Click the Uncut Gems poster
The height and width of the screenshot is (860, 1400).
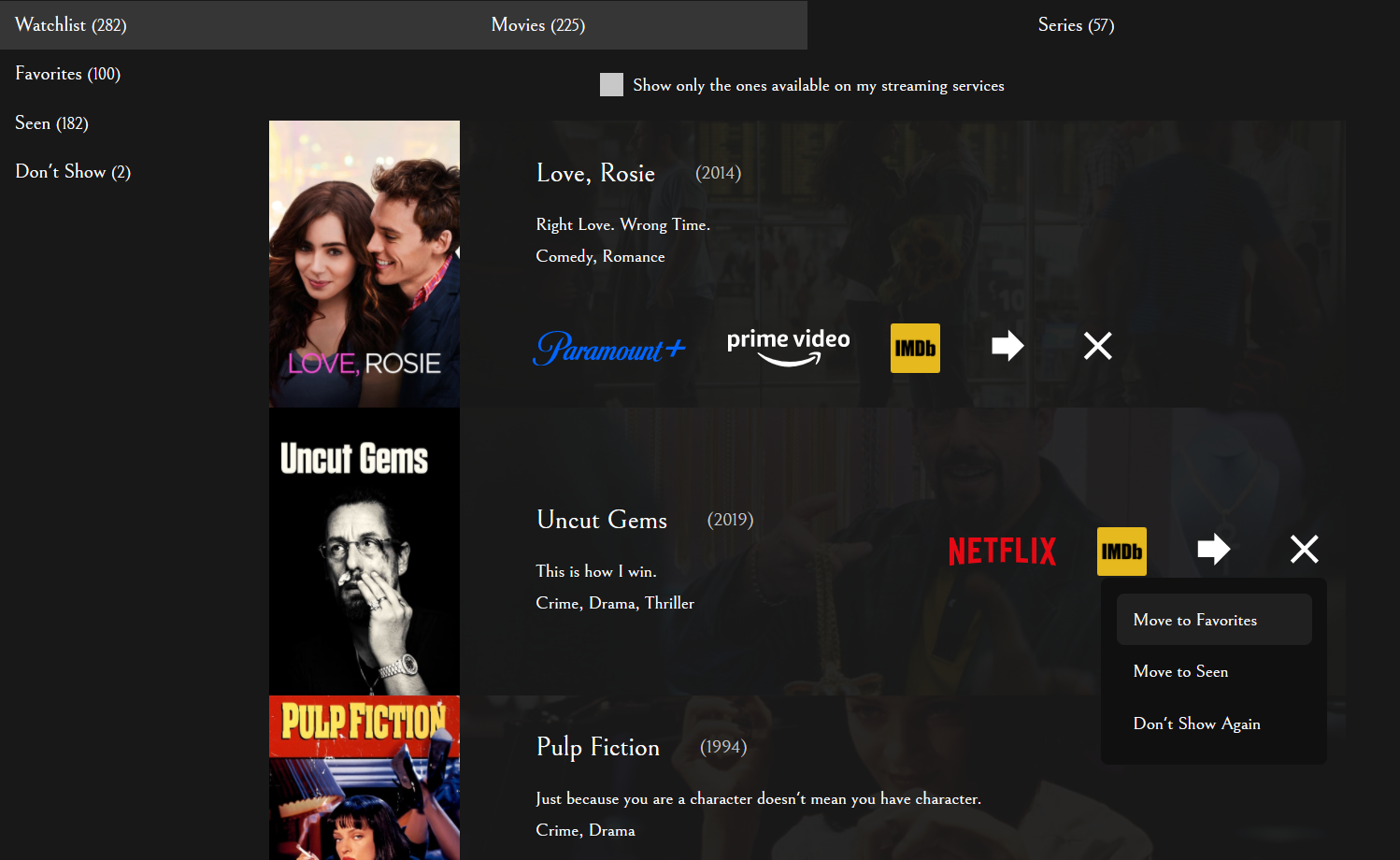(x=364, y=552)
